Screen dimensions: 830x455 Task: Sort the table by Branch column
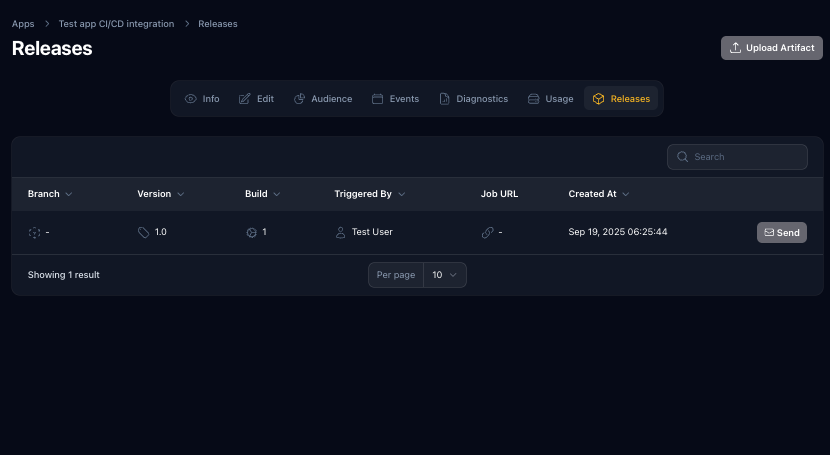pos(50,194)
